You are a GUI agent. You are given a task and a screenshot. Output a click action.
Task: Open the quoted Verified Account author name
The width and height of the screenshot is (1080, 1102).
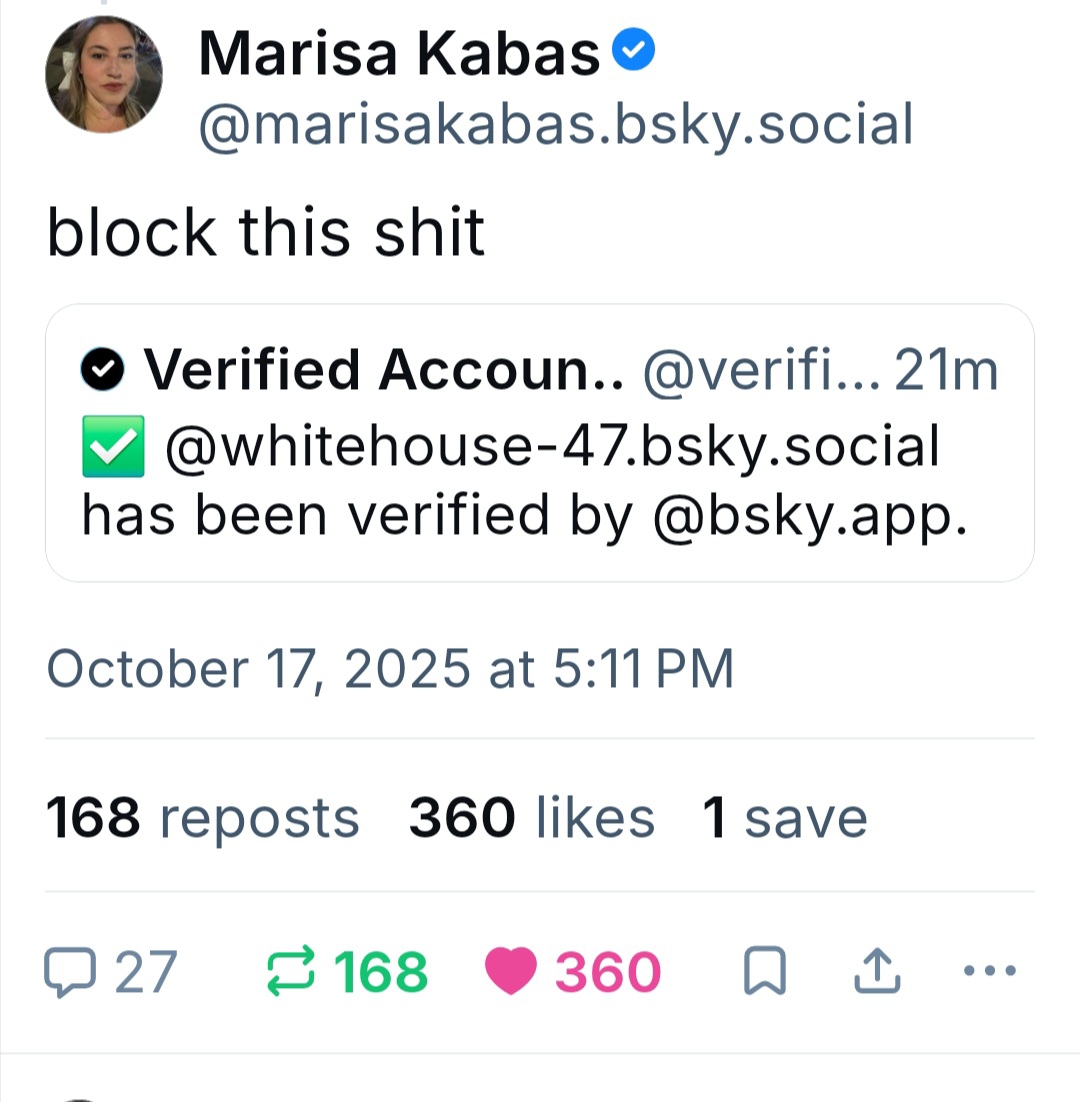point(384,371)
